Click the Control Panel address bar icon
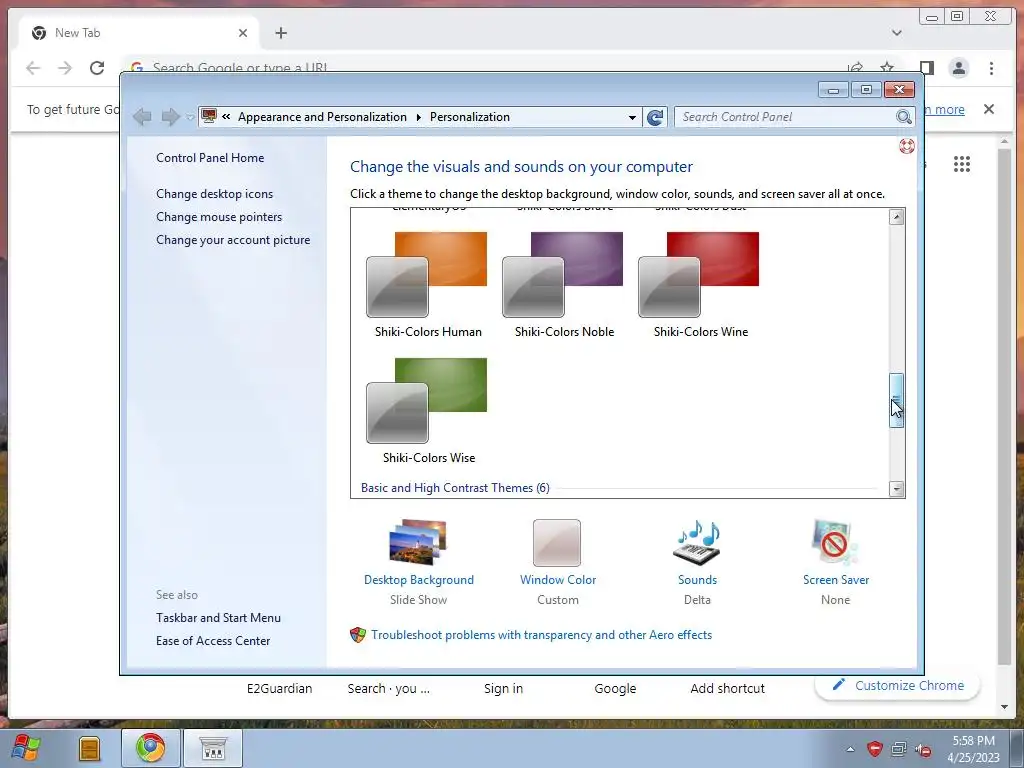1024x768 pixels. [209, 117]
